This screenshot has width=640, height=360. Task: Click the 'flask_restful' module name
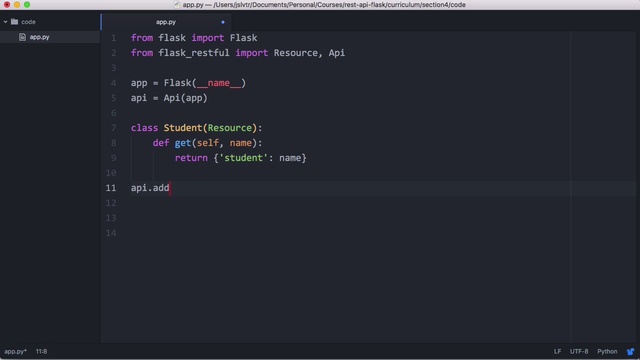point(194,53)
